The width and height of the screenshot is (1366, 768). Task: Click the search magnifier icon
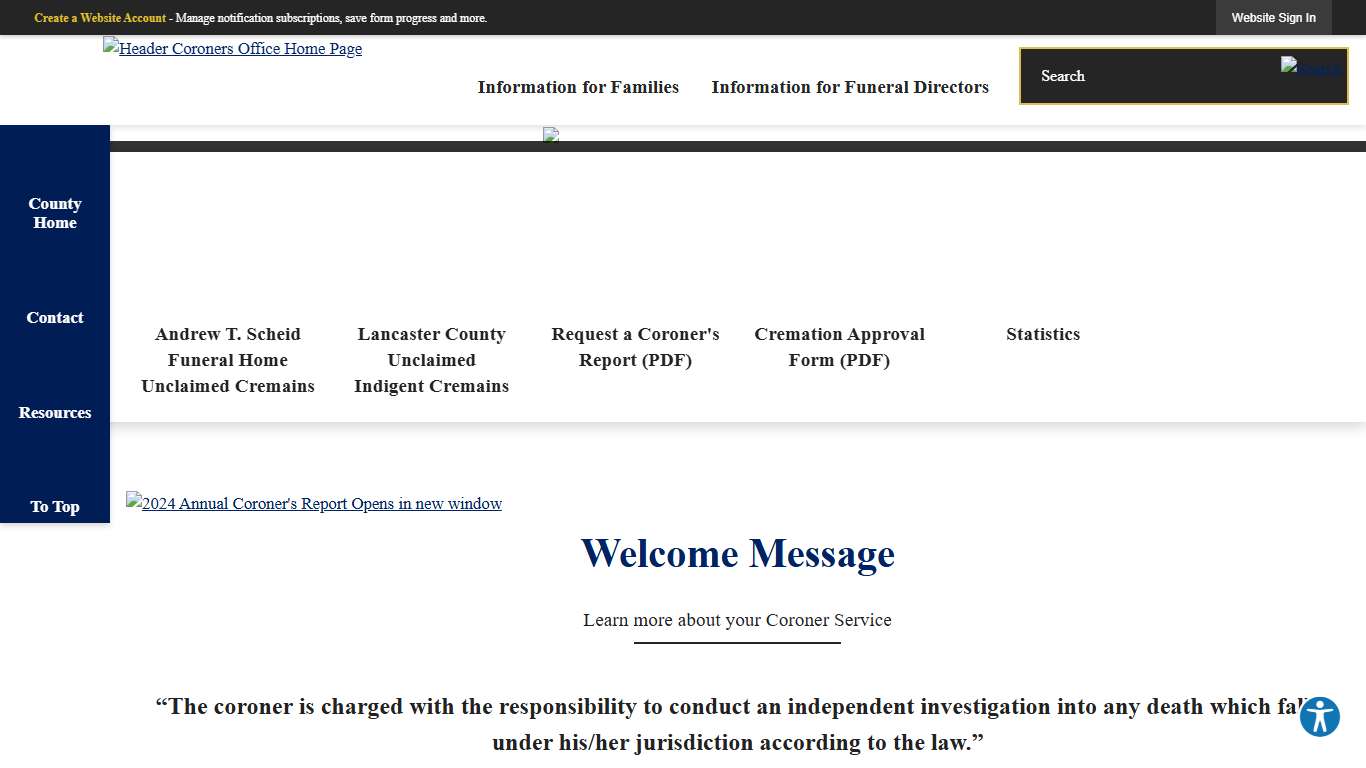pyautogui.click(x=1311, y=68)
